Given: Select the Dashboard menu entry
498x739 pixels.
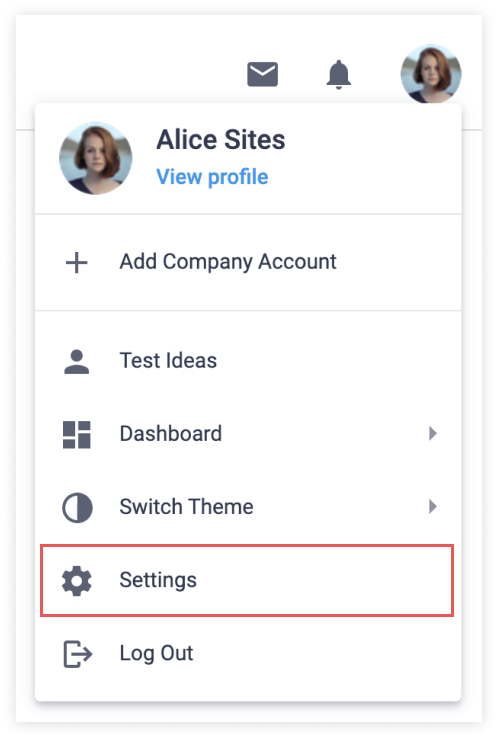Looking at the screenshot, I should [x=248, y=434].
